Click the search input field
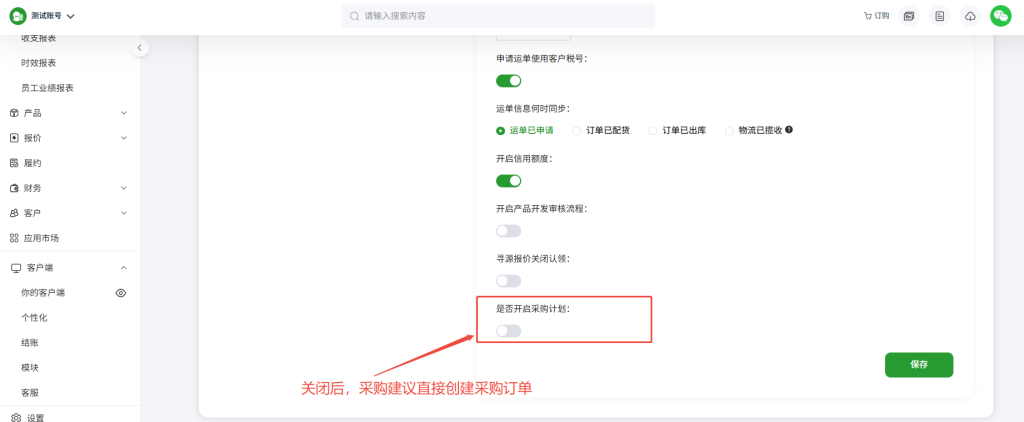Image resolution: width=1024 pixels, height=422 pixels. click(500, 16)
